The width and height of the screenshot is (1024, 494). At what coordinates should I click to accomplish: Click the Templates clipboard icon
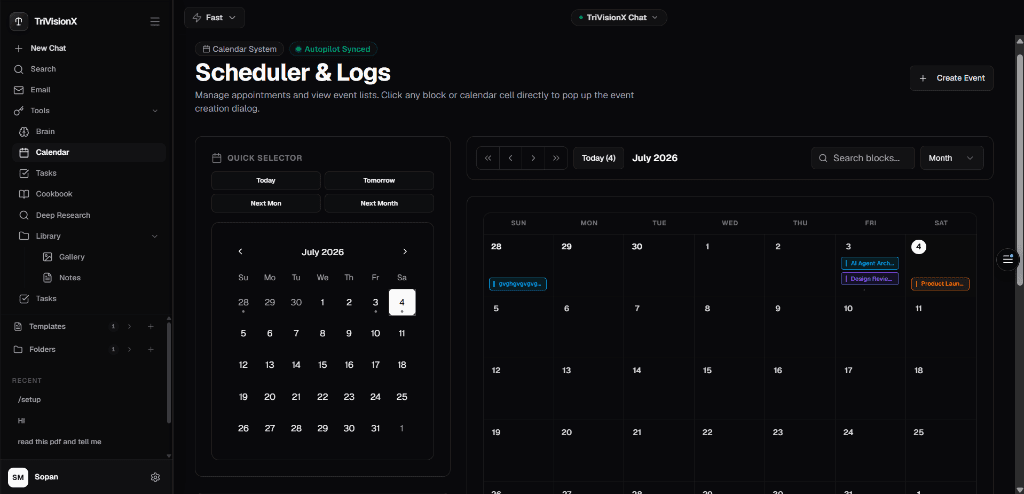click(18, 326)
